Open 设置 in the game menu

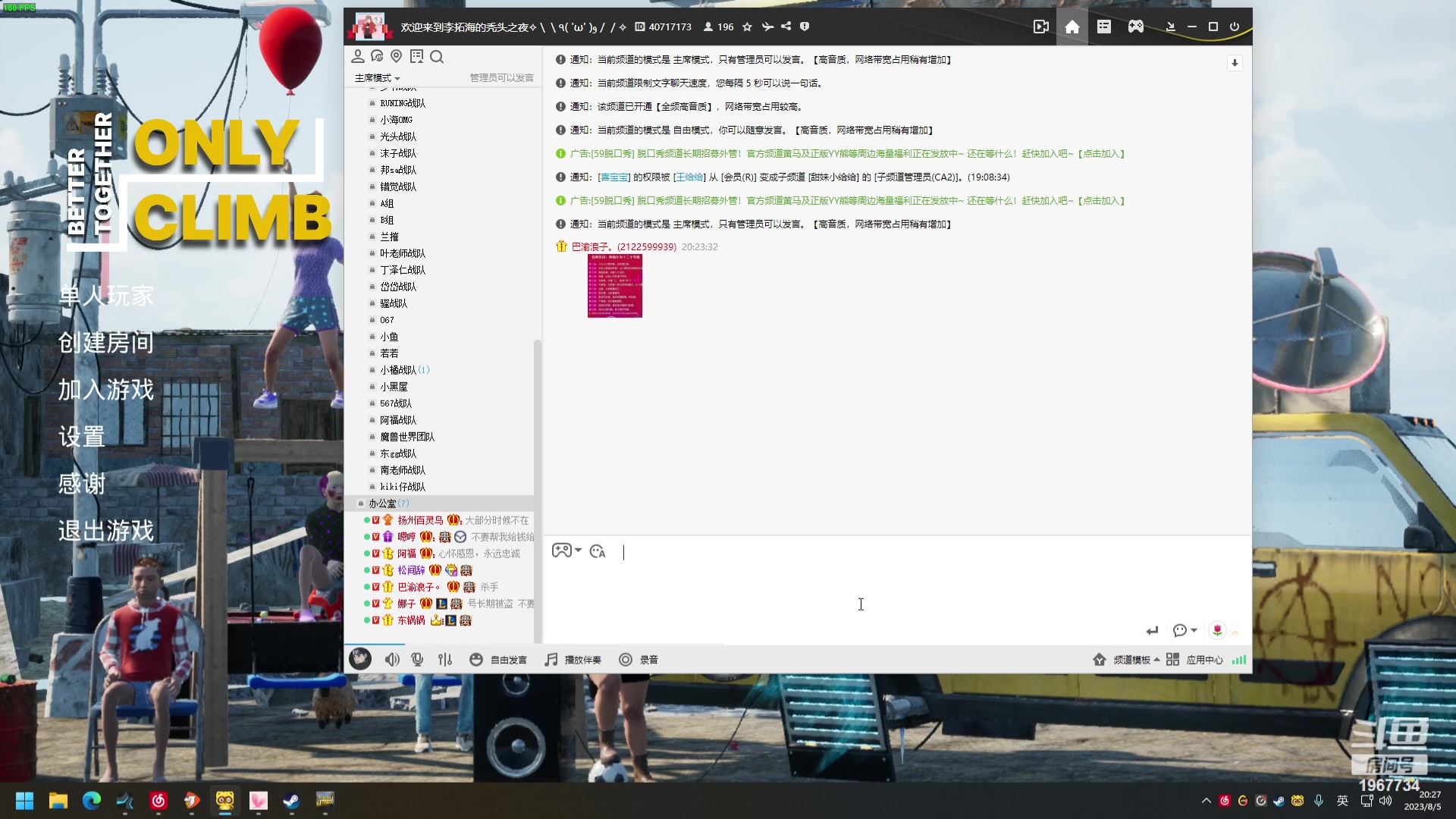point(82,437)
